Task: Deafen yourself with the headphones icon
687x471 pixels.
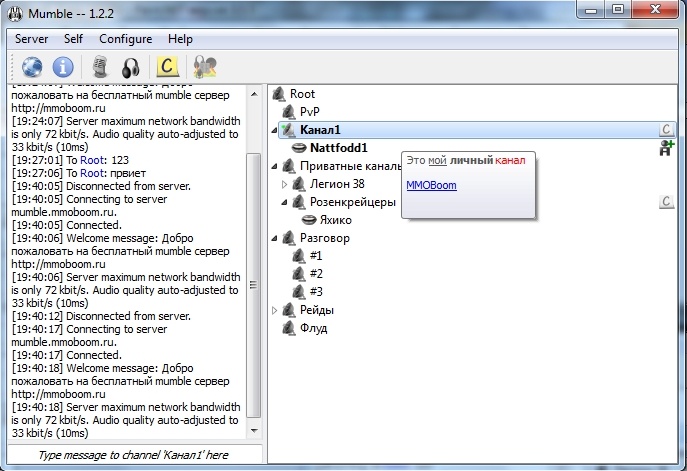Action: click(131, 67)
